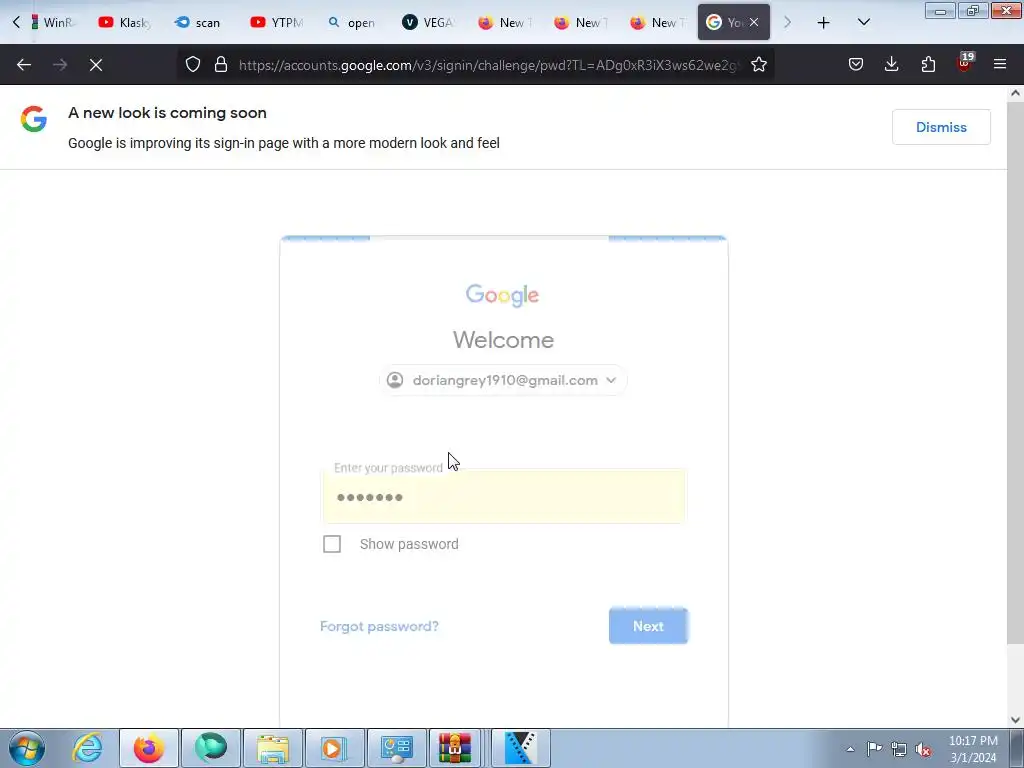Show hidden tray icons arrow

pos(850,749)
